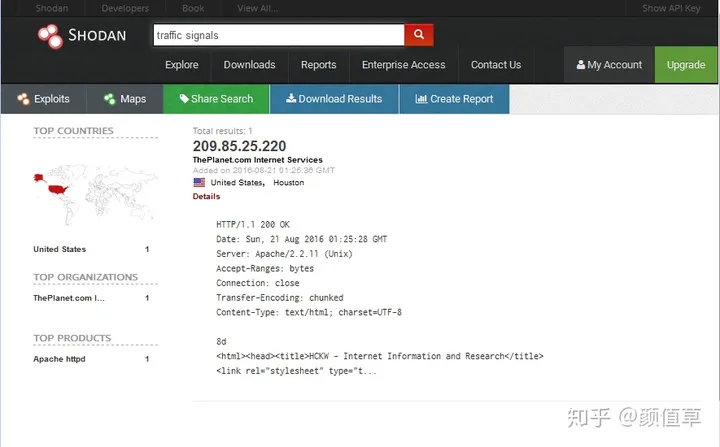Screen dimensions: 720x447
Task: Click the Content-Type: text/html line
Action: [309, 312]
